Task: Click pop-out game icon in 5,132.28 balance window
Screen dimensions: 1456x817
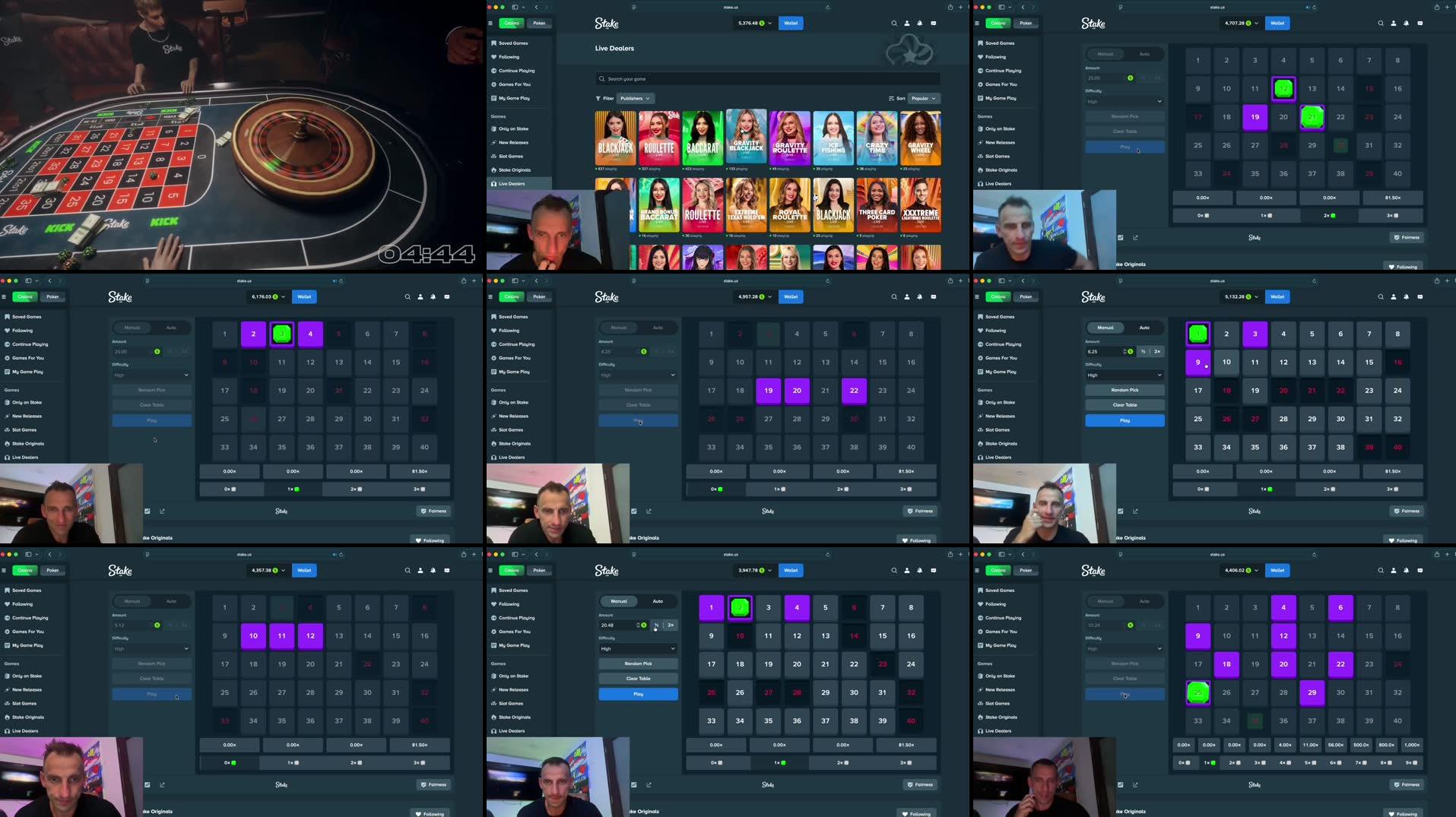Action: [x=1136, y=511]
